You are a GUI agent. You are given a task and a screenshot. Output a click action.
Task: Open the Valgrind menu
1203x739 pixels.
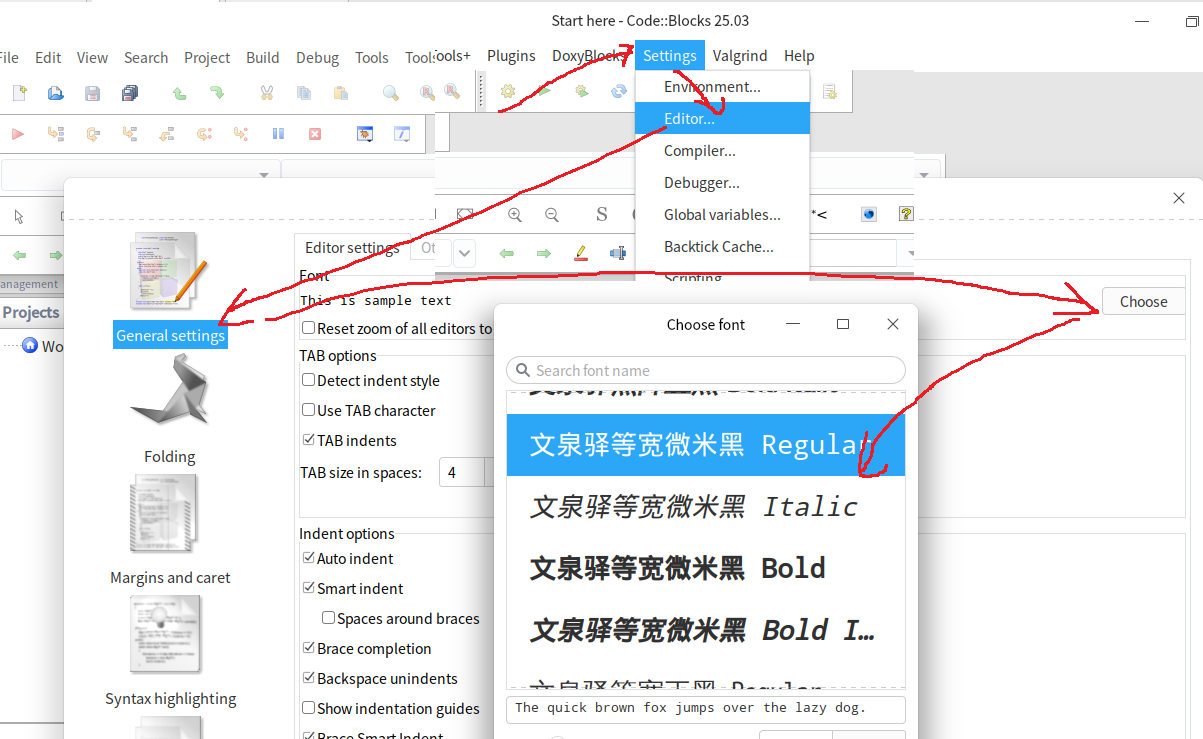[x=740, y=56]
